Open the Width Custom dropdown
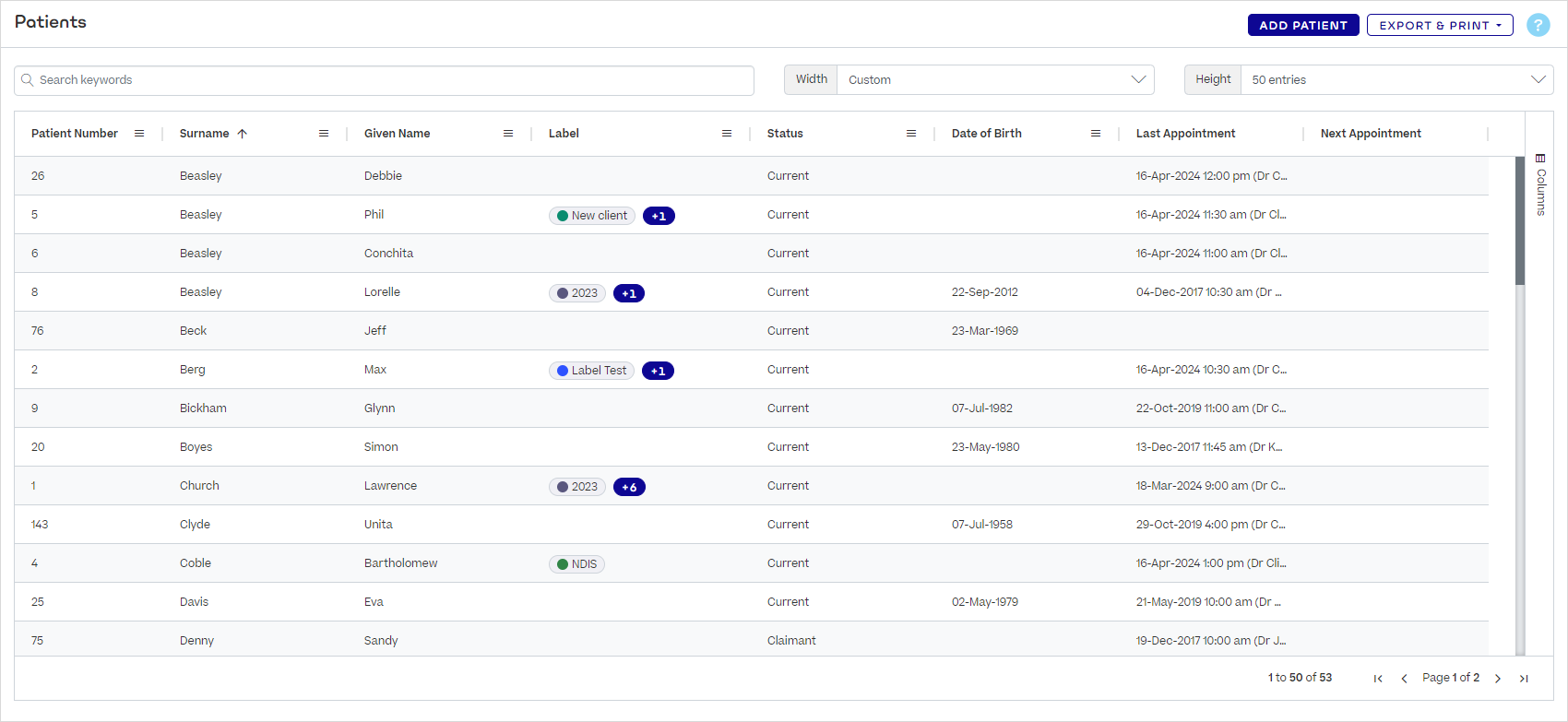Viewport: 1568px width, 722px height. click(994, 80)
